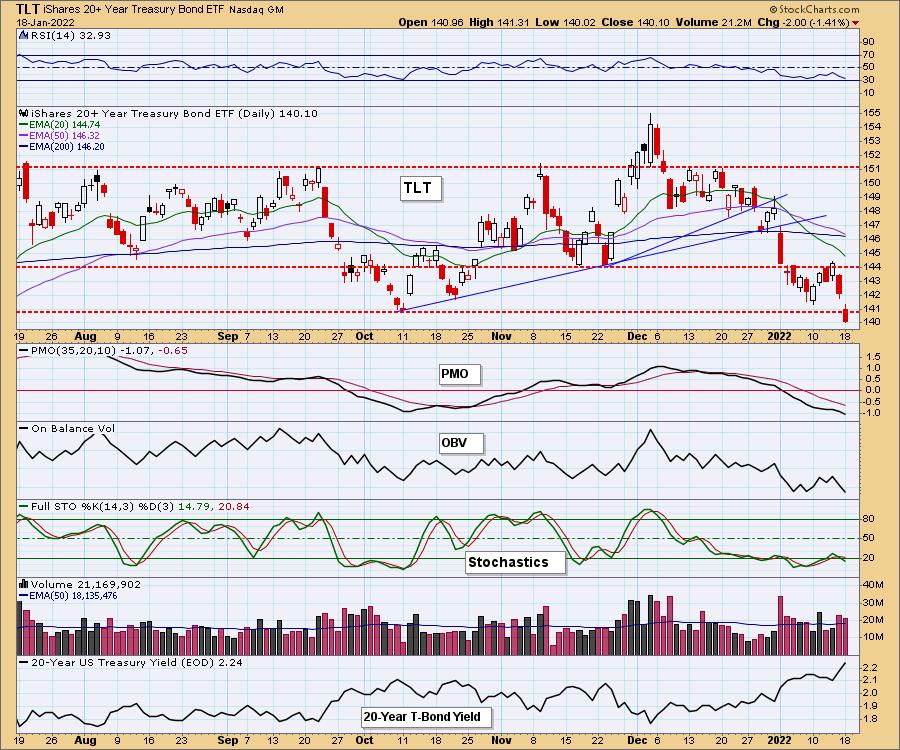
Task: Click the volume EMA(50) 18,135,476 legend
Action: point(68,596)
